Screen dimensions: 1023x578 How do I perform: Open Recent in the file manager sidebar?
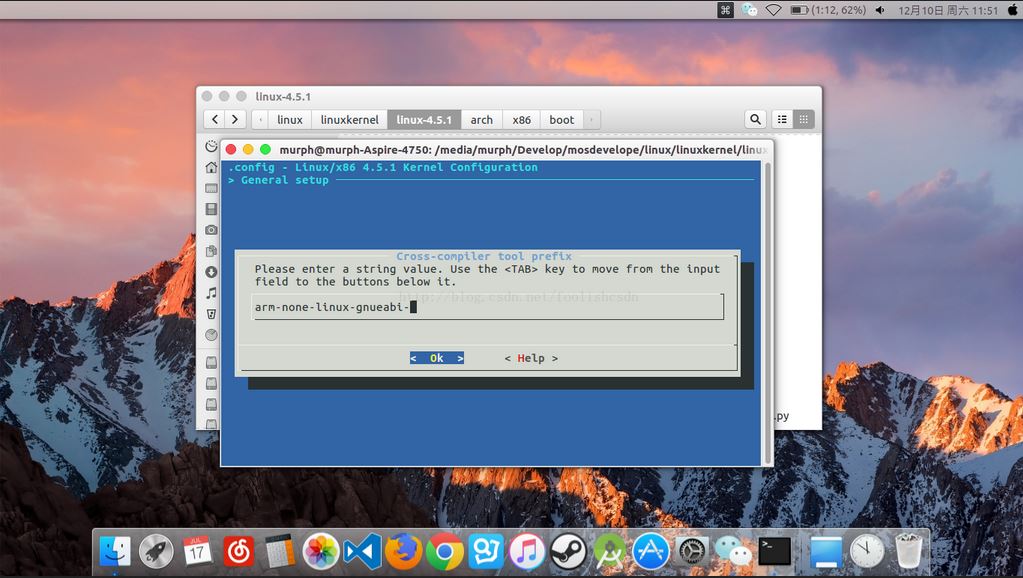(211, 146)
